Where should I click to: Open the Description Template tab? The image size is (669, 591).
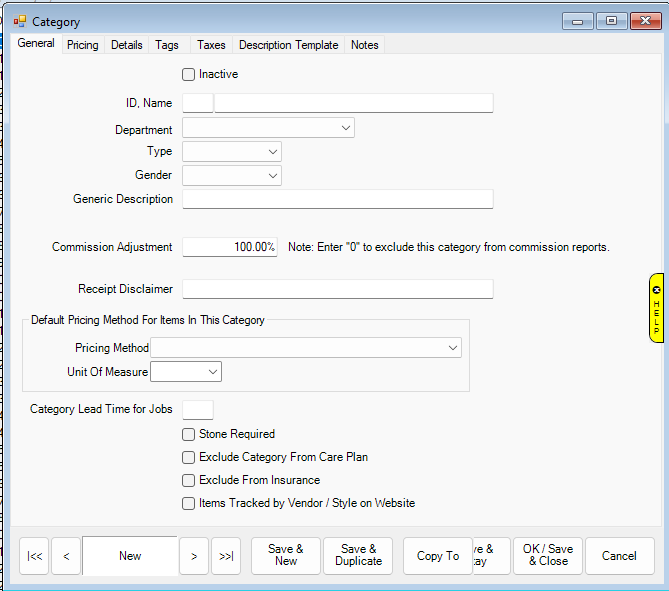[x=288, y=45]
